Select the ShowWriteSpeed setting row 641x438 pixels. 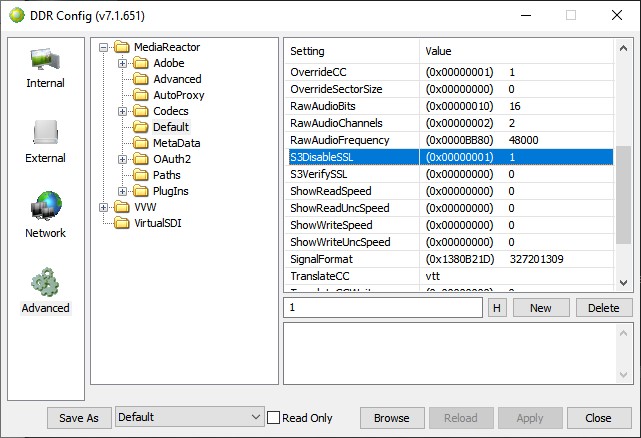449,225
